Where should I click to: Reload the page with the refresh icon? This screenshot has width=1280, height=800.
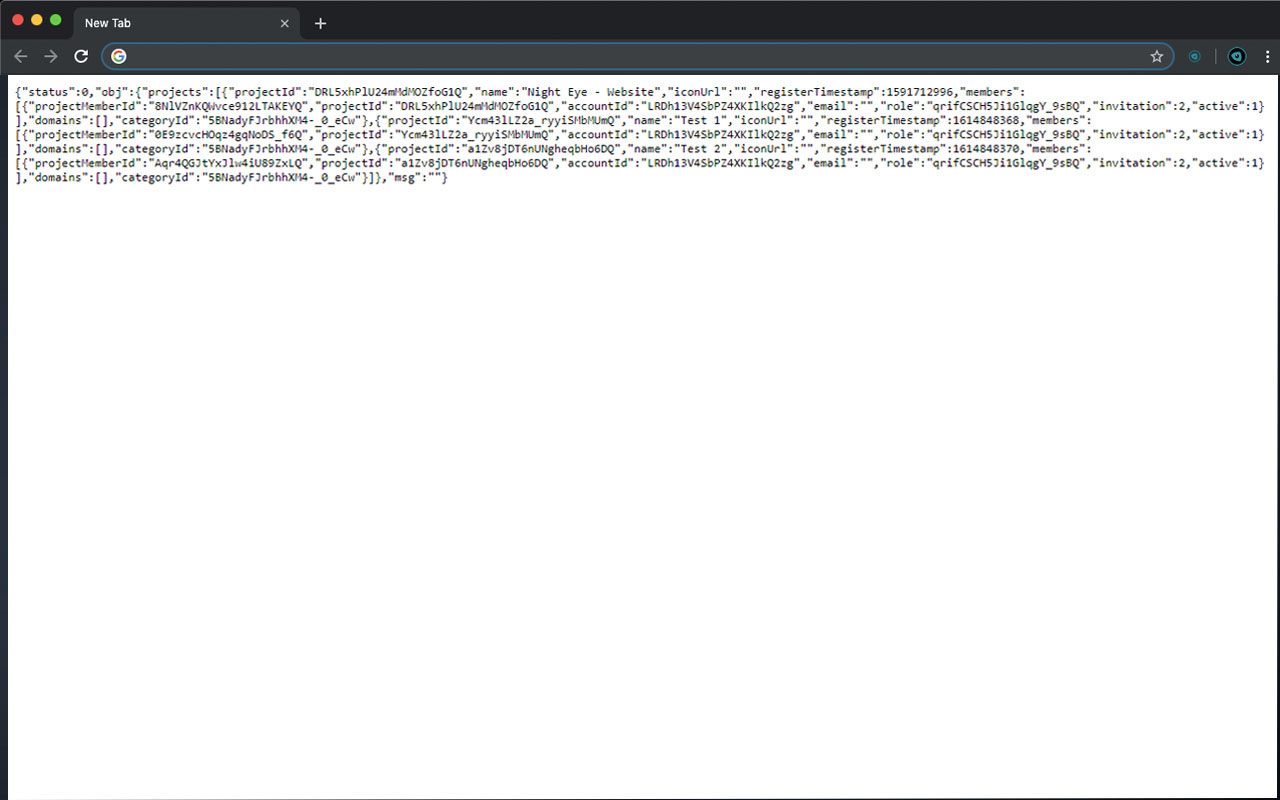click(x=81, y=56)
